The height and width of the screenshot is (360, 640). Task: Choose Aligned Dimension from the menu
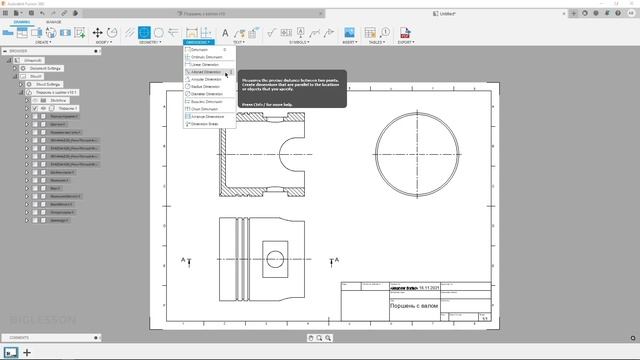tap(209, 72)
